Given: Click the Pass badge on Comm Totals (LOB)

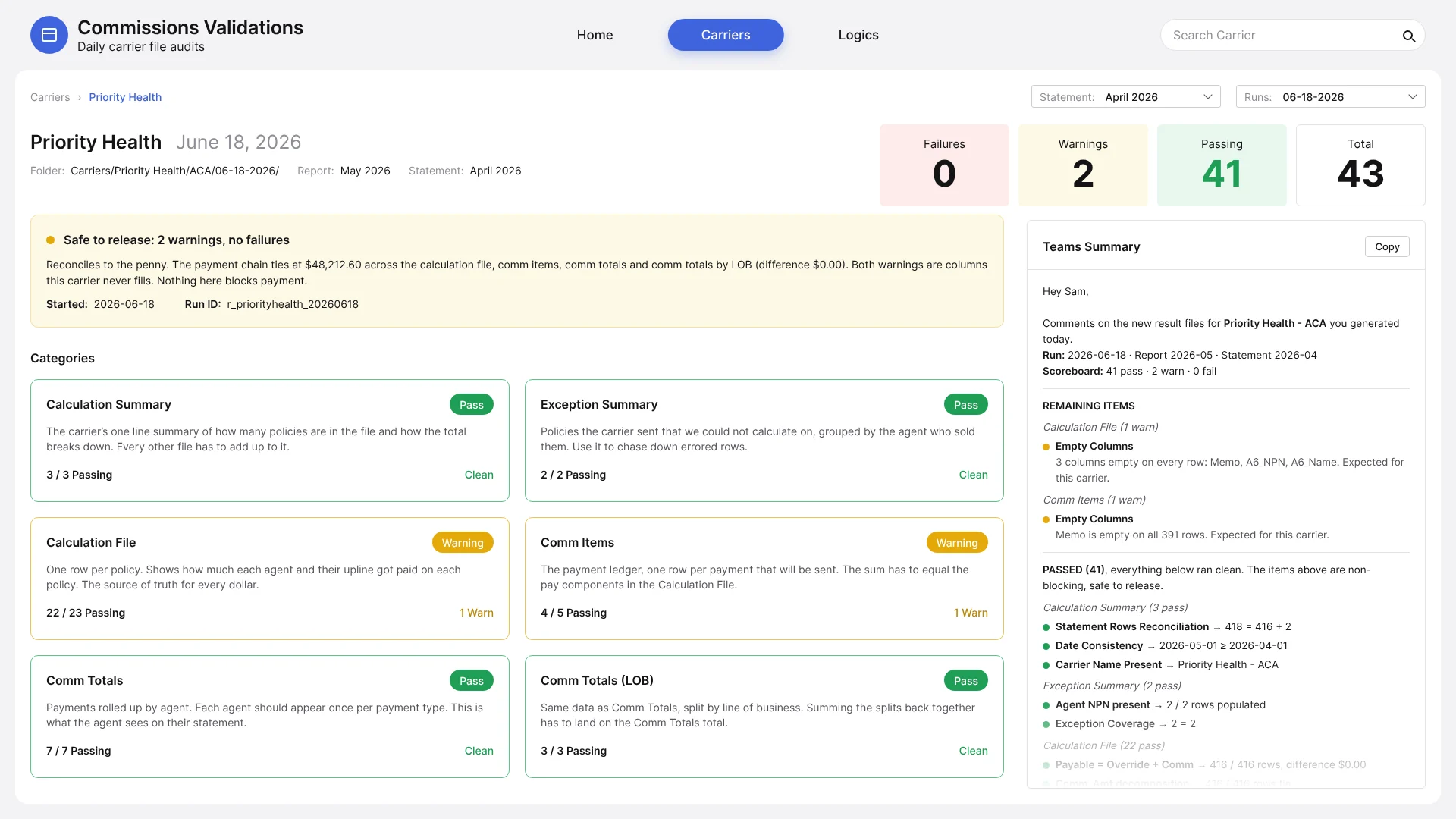Looking at the screenshot, I should (965, 681).
